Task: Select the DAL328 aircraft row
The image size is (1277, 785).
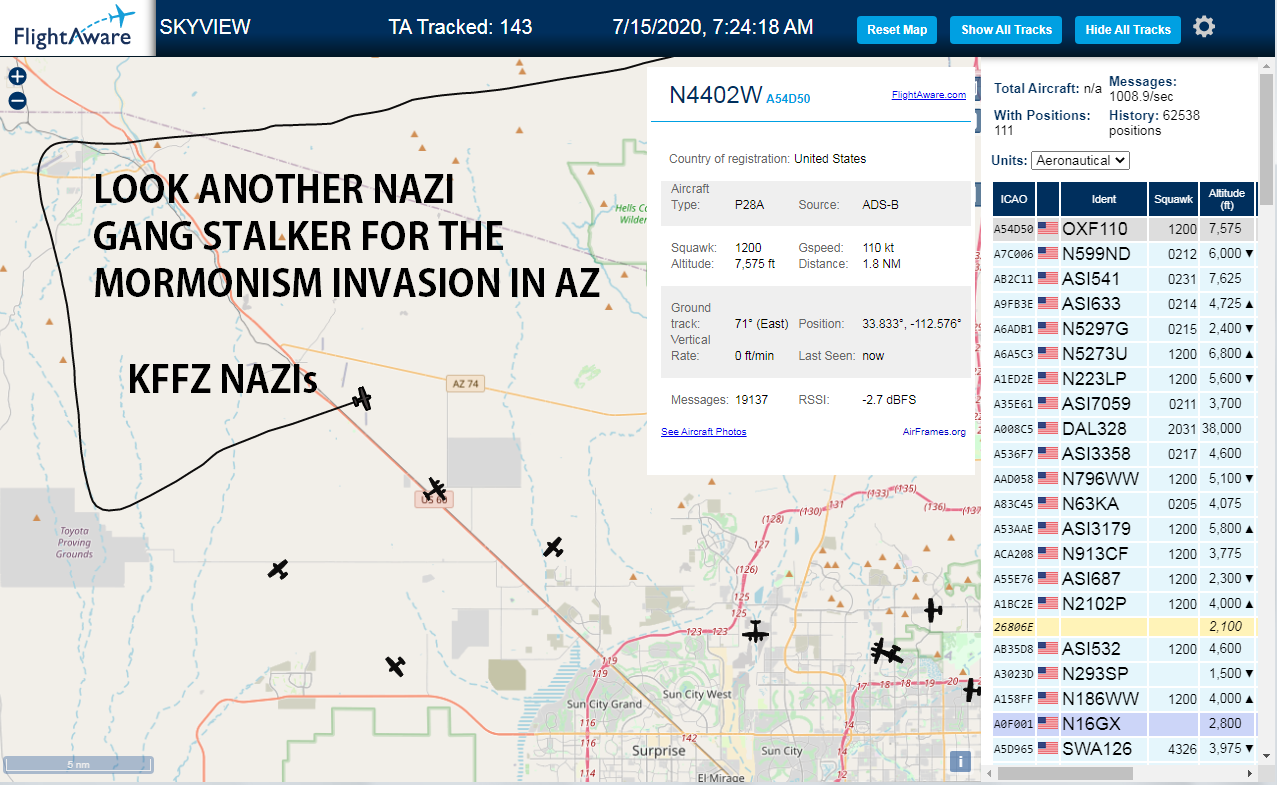Action: [x=1124, y=429]
